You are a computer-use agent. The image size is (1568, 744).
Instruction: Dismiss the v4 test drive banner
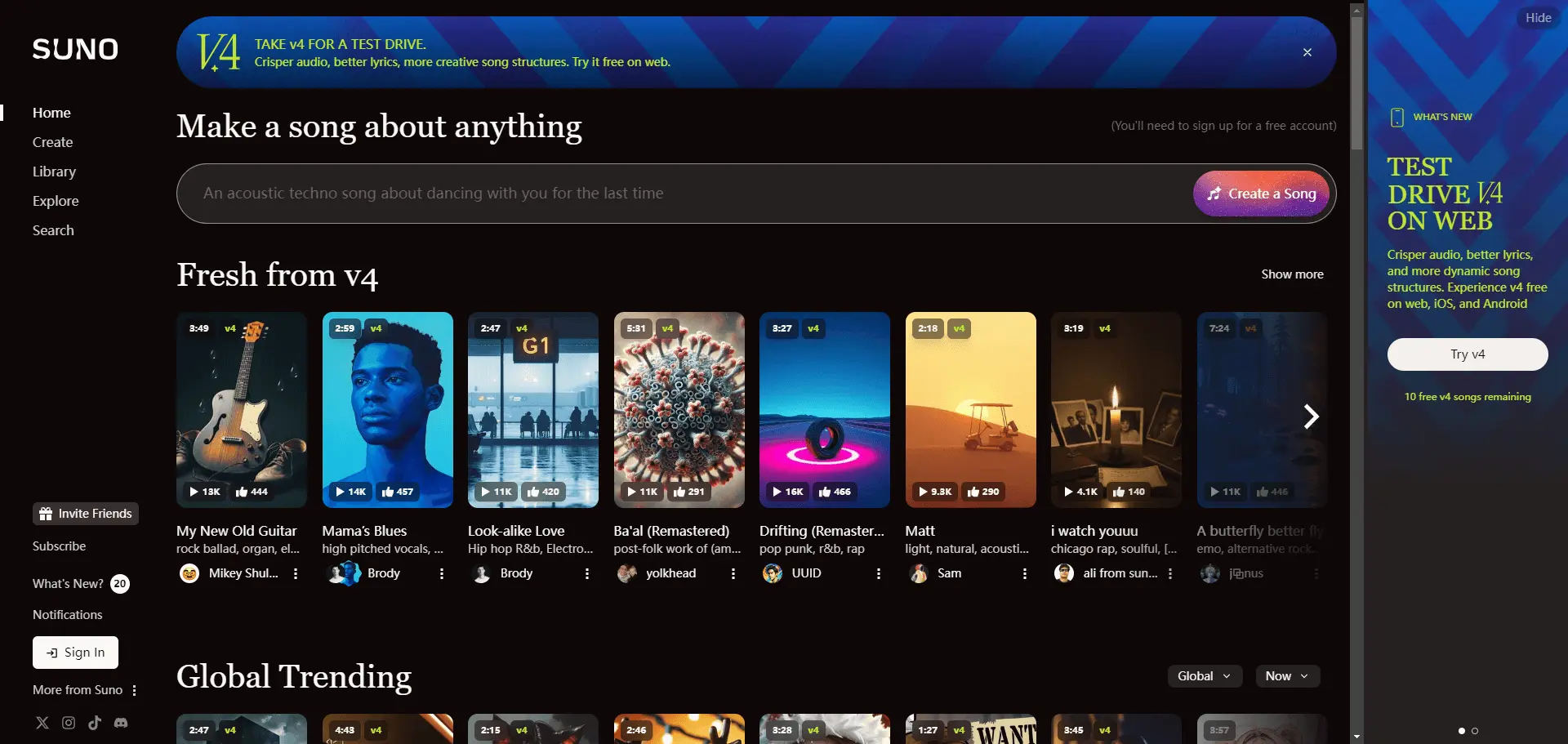1307,51
